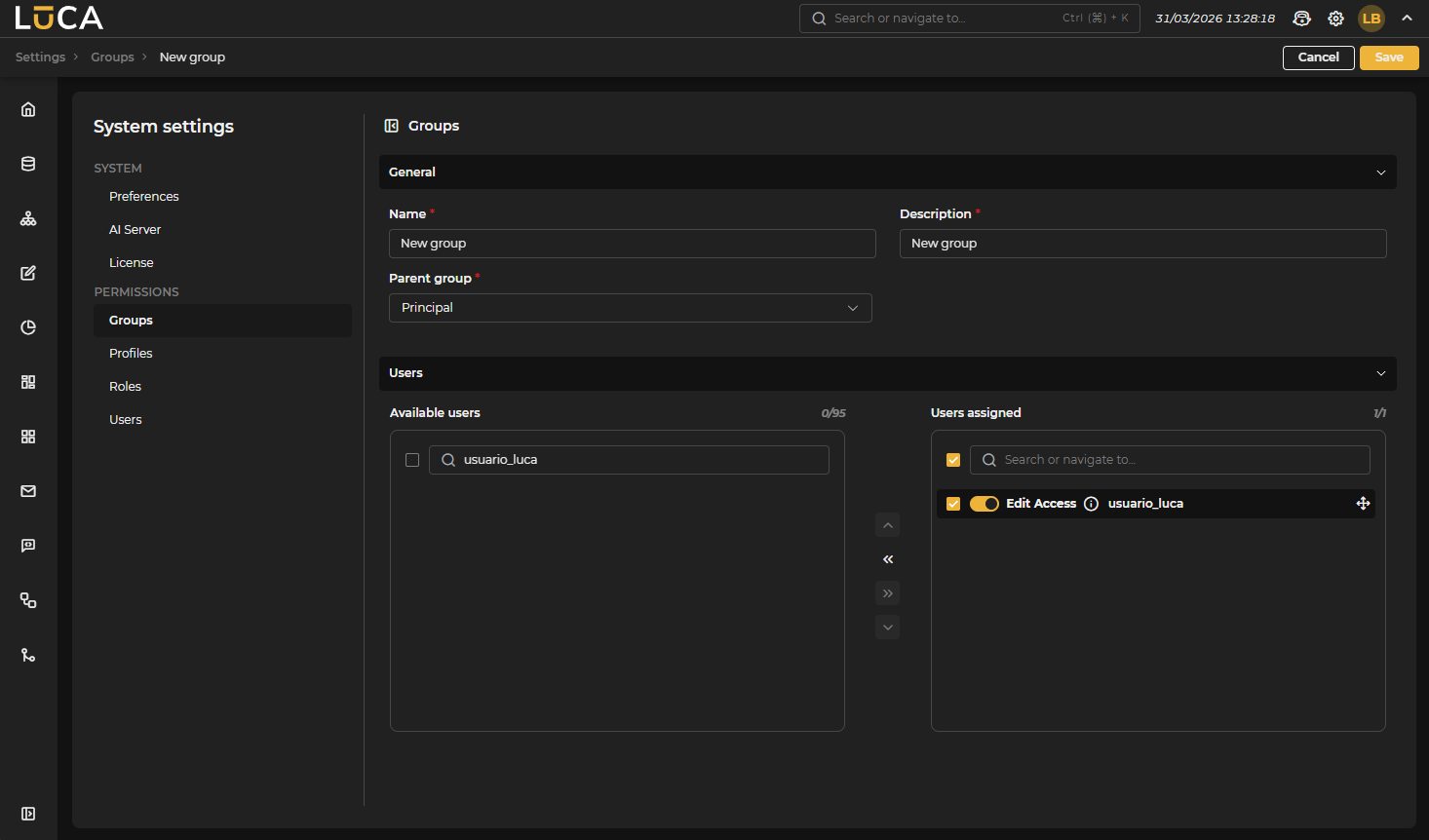Open the settings gear in the top bar
The image size is (1429, 840).
click(1335, 19)
